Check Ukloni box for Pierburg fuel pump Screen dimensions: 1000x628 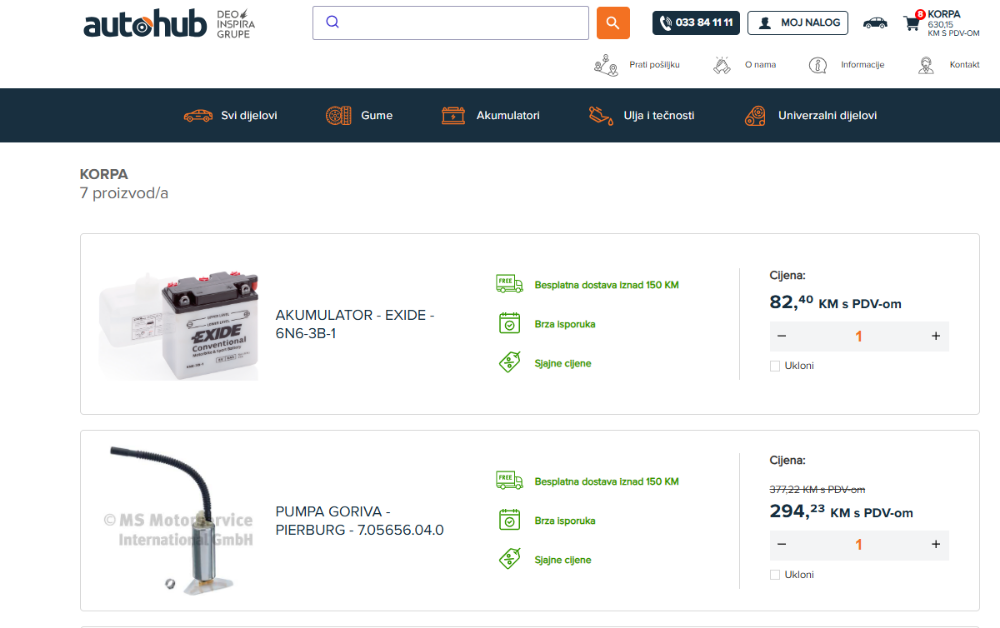(775, 575)
